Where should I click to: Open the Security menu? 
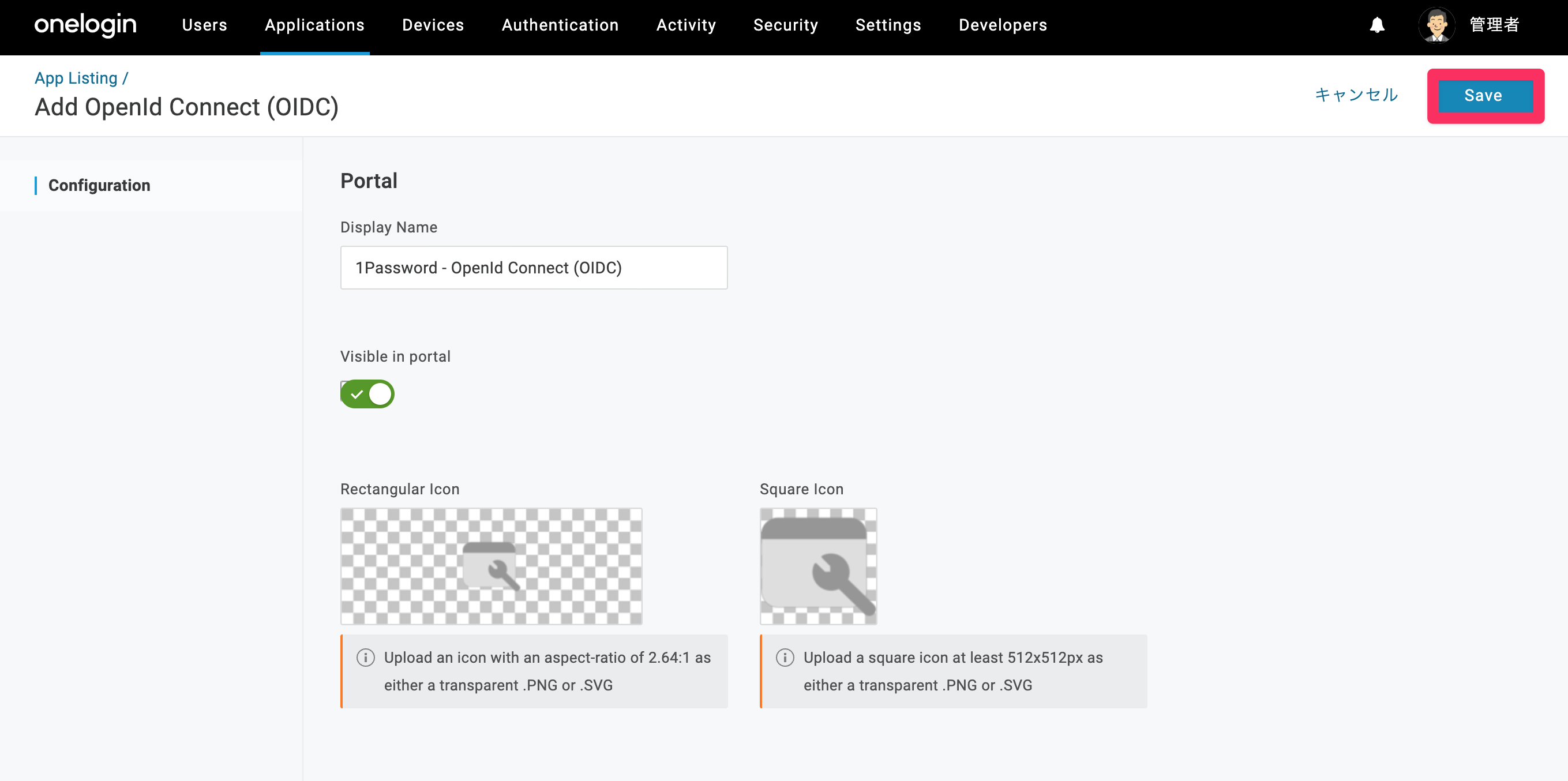pos(785,25)
